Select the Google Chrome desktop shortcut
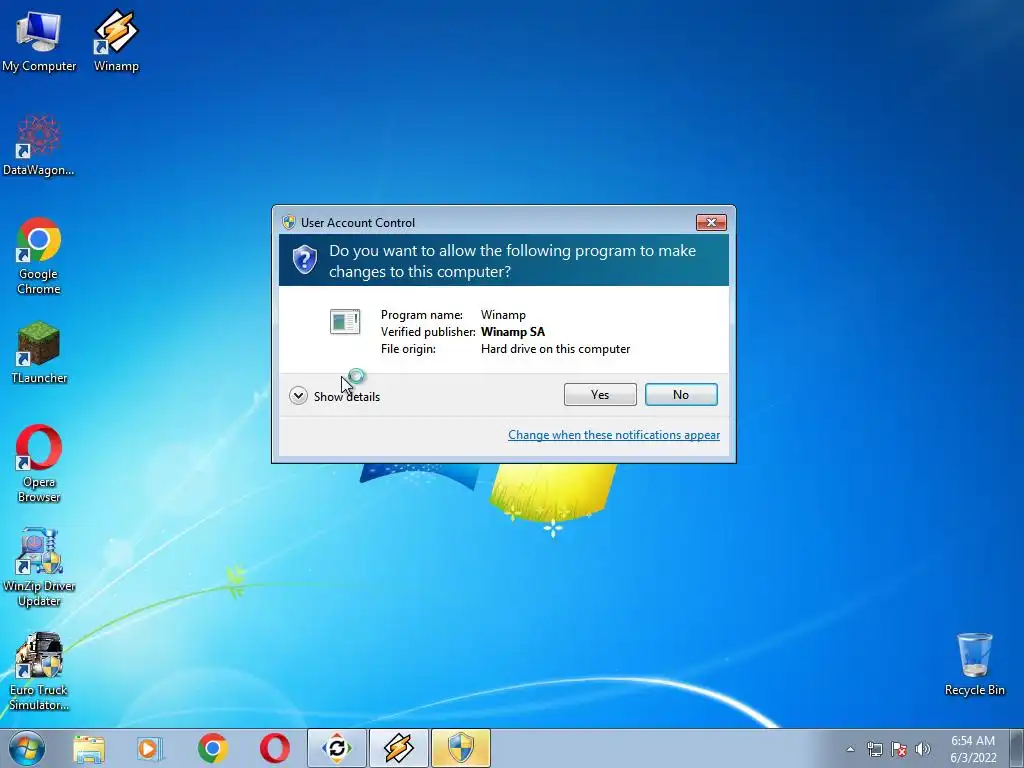Viewport: 1024px width, 768px height. pyautogui.click(x=39, y=256)
